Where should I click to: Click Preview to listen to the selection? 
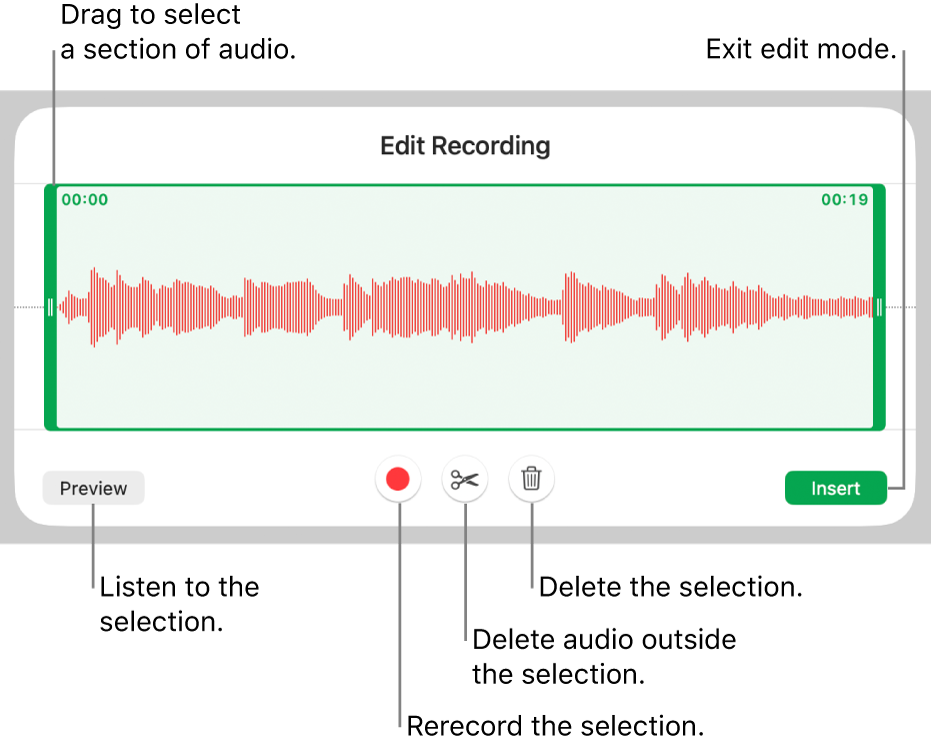[93, 488]
